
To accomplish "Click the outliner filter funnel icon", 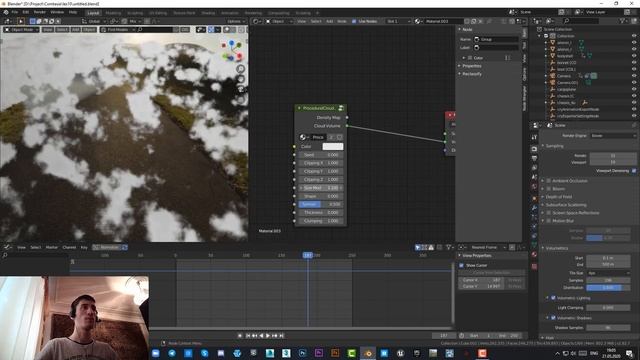I will (x=622, y=21).
